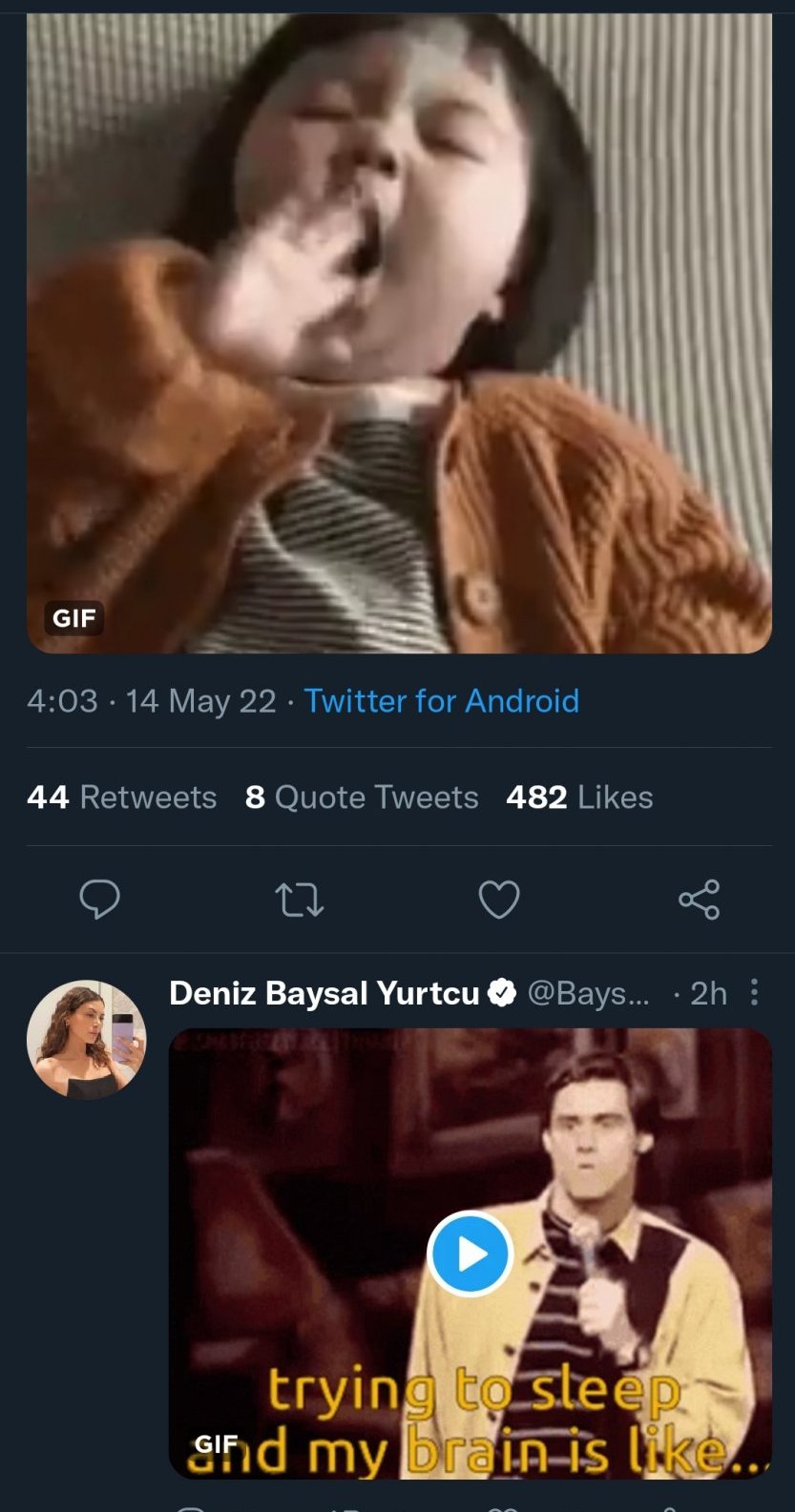
Task: Tap the tweet date 14 May 22
Action: coord(200,701)
